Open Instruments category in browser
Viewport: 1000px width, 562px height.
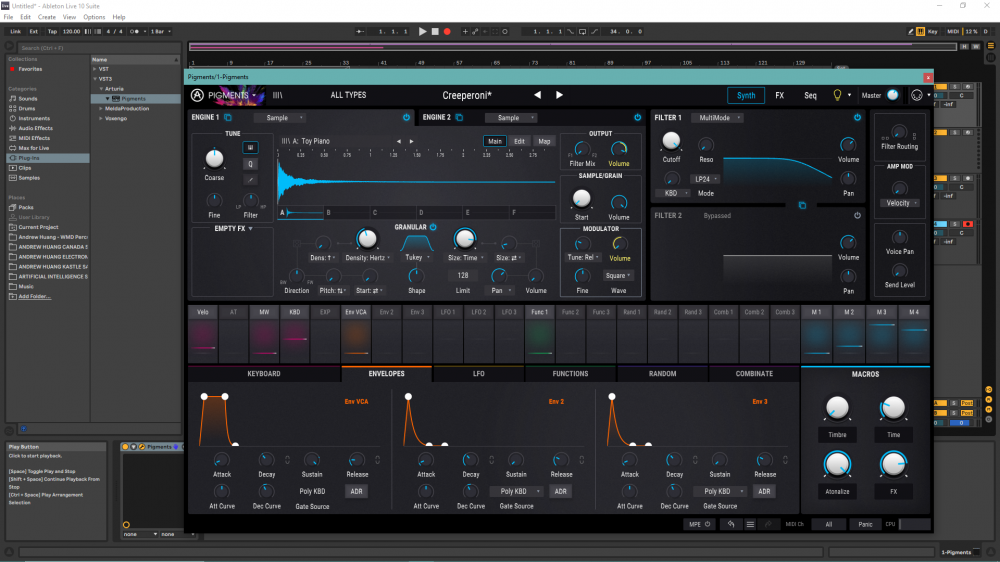point(34,118)
